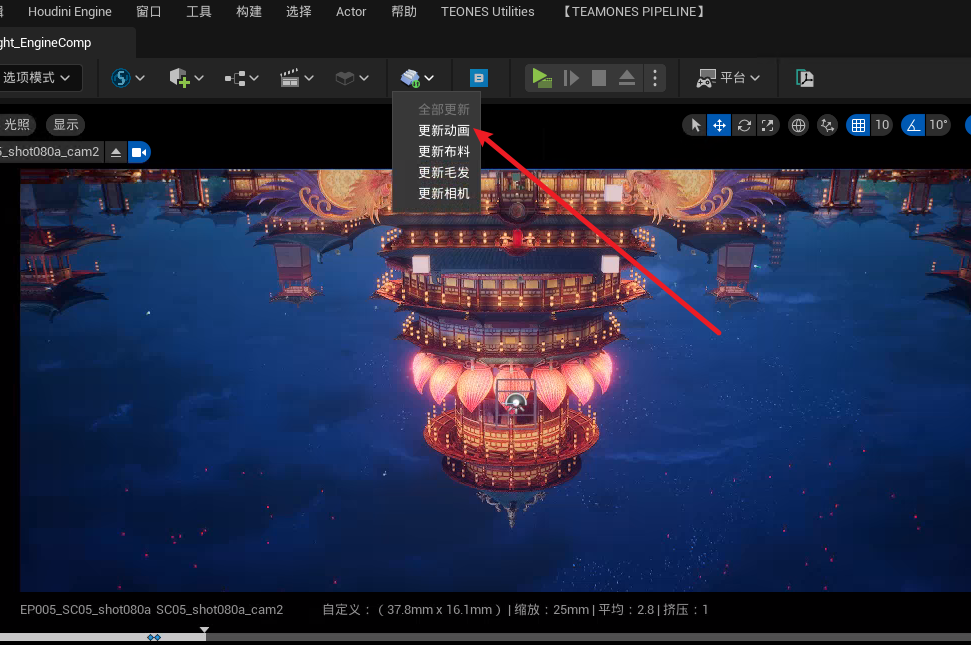Open the 选择 menu

click(298, 12)
